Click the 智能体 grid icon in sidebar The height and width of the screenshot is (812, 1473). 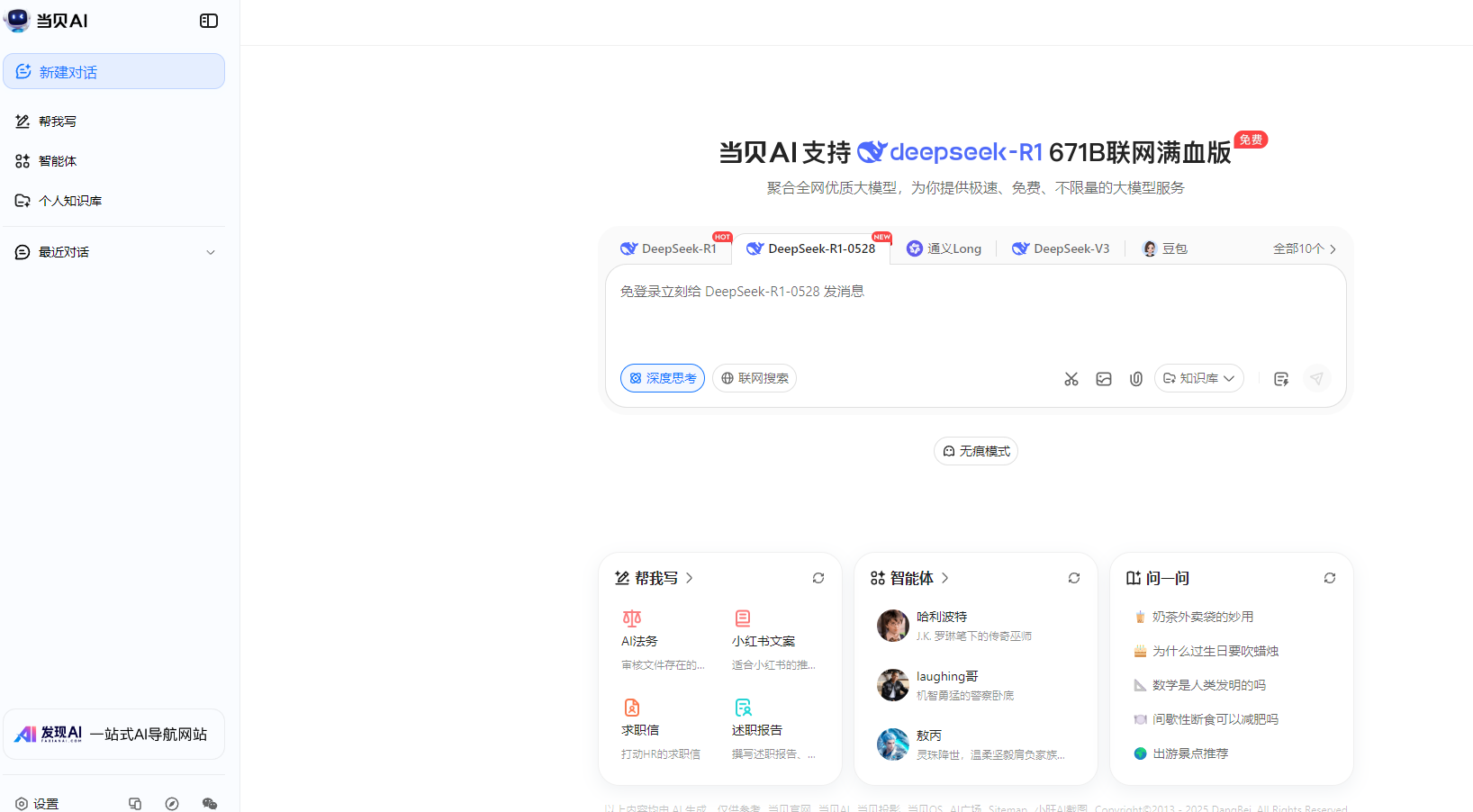(x=23, y=161)
